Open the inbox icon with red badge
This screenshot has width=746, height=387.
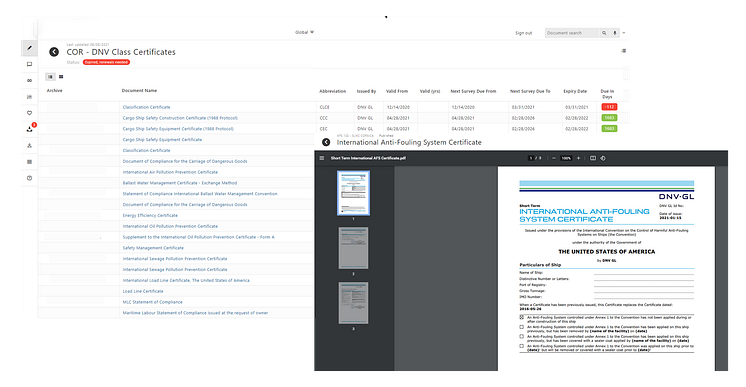click(x=29, y=129)
